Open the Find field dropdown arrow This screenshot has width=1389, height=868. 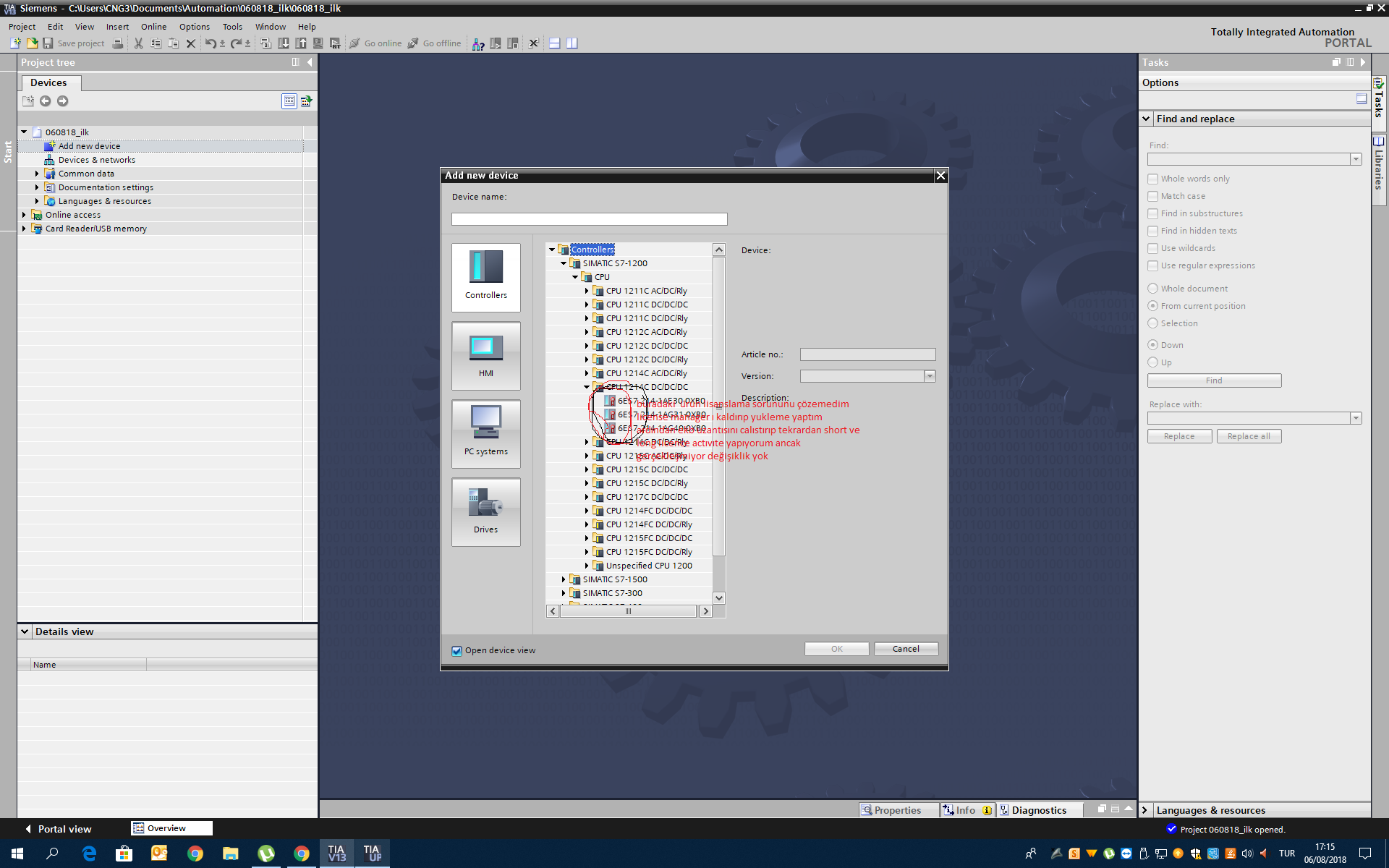point(1356,159)
